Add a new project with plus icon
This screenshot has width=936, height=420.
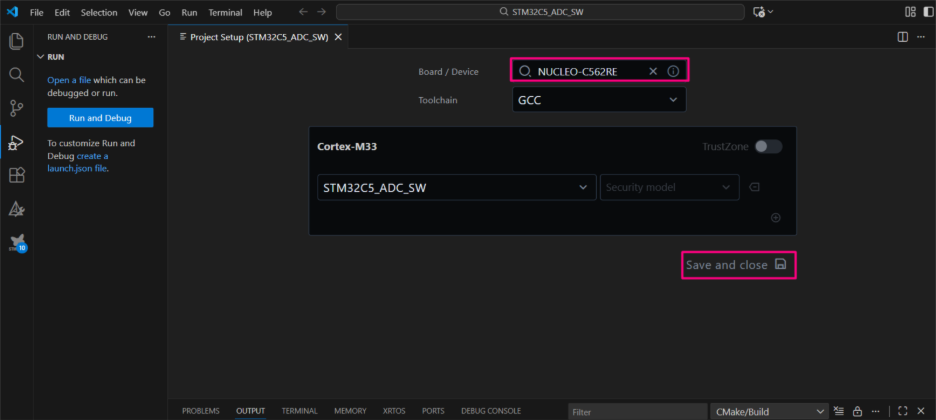(x=776, y=218)
